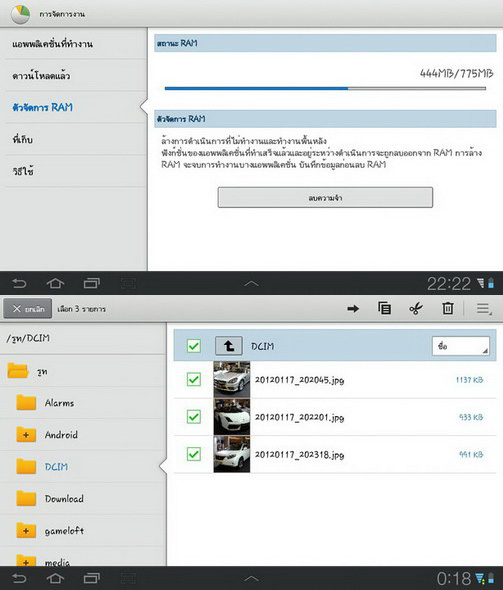This screenshot has width=503, height=590.
Task: Toggle the select-all checkbox in DCIM header
Action: click(x=194, y=346)
